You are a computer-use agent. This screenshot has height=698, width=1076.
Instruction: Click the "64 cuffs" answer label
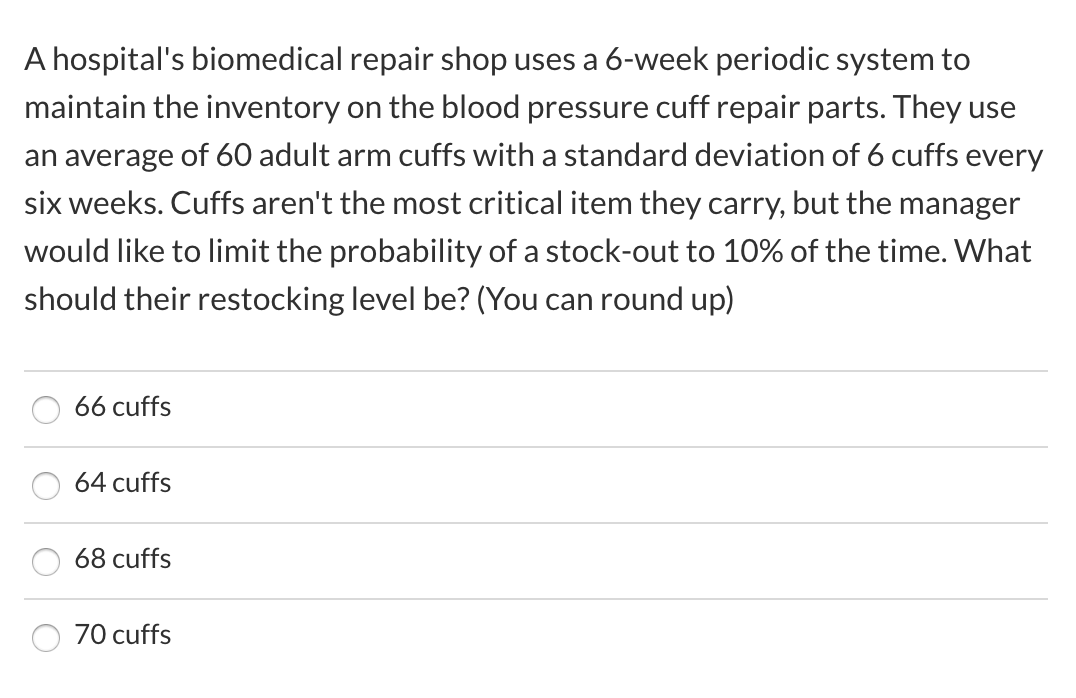123,483
